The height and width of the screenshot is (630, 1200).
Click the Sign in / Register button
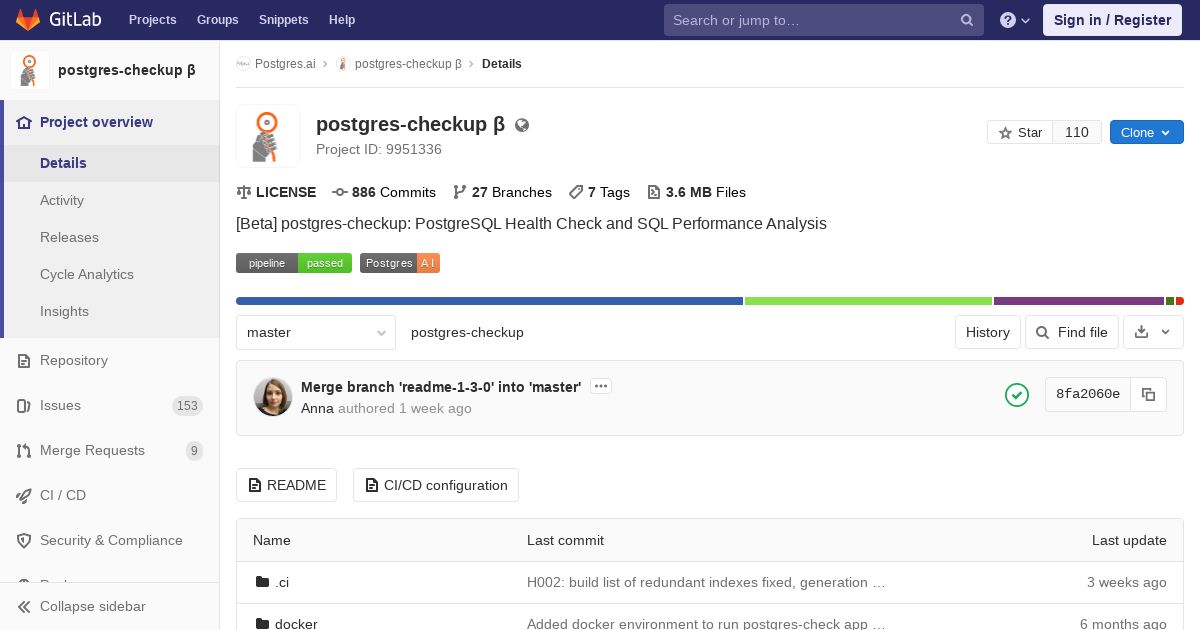[1112, 20]
